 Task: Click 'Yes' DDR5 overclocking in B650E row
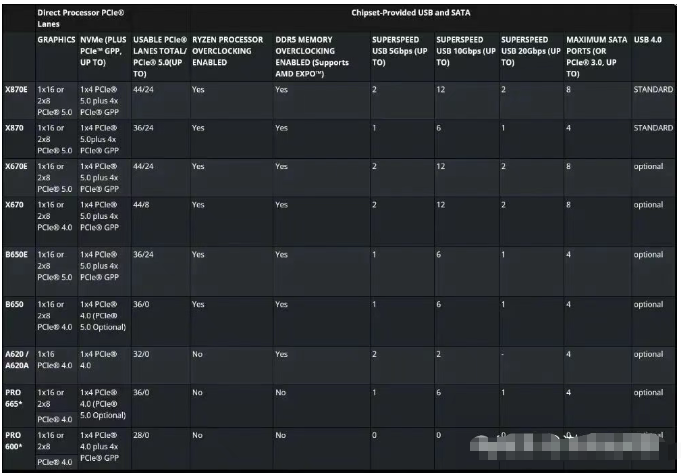coord(281,255)
